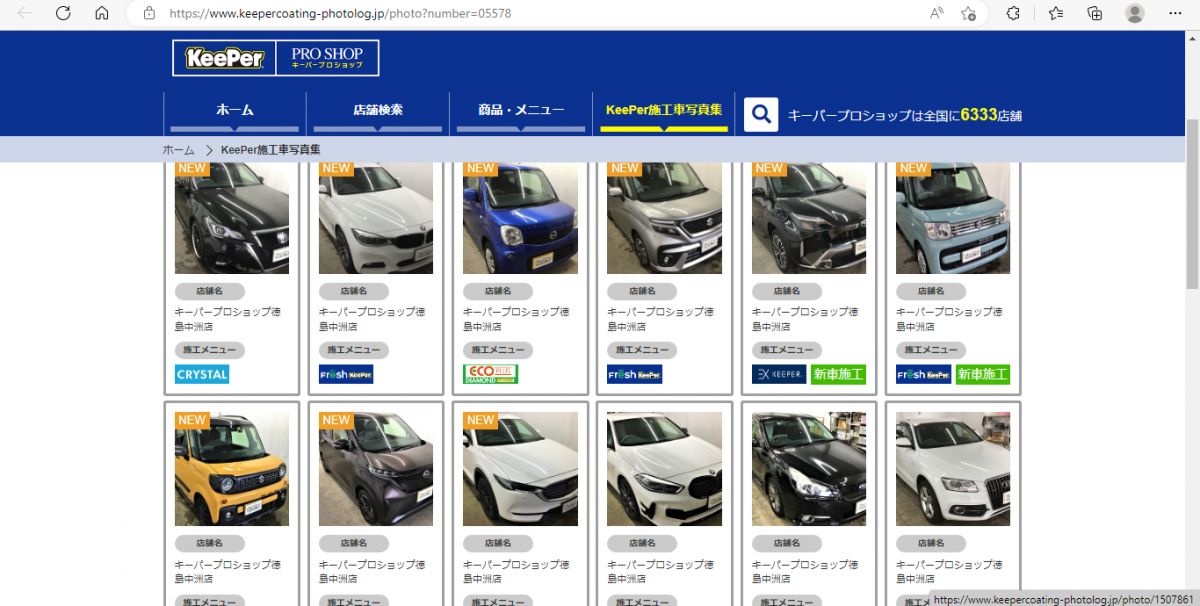Open the 店舗検索 navigation tab
The width and height of the screenshot is (1200, 606).
[x=378, y=110]
